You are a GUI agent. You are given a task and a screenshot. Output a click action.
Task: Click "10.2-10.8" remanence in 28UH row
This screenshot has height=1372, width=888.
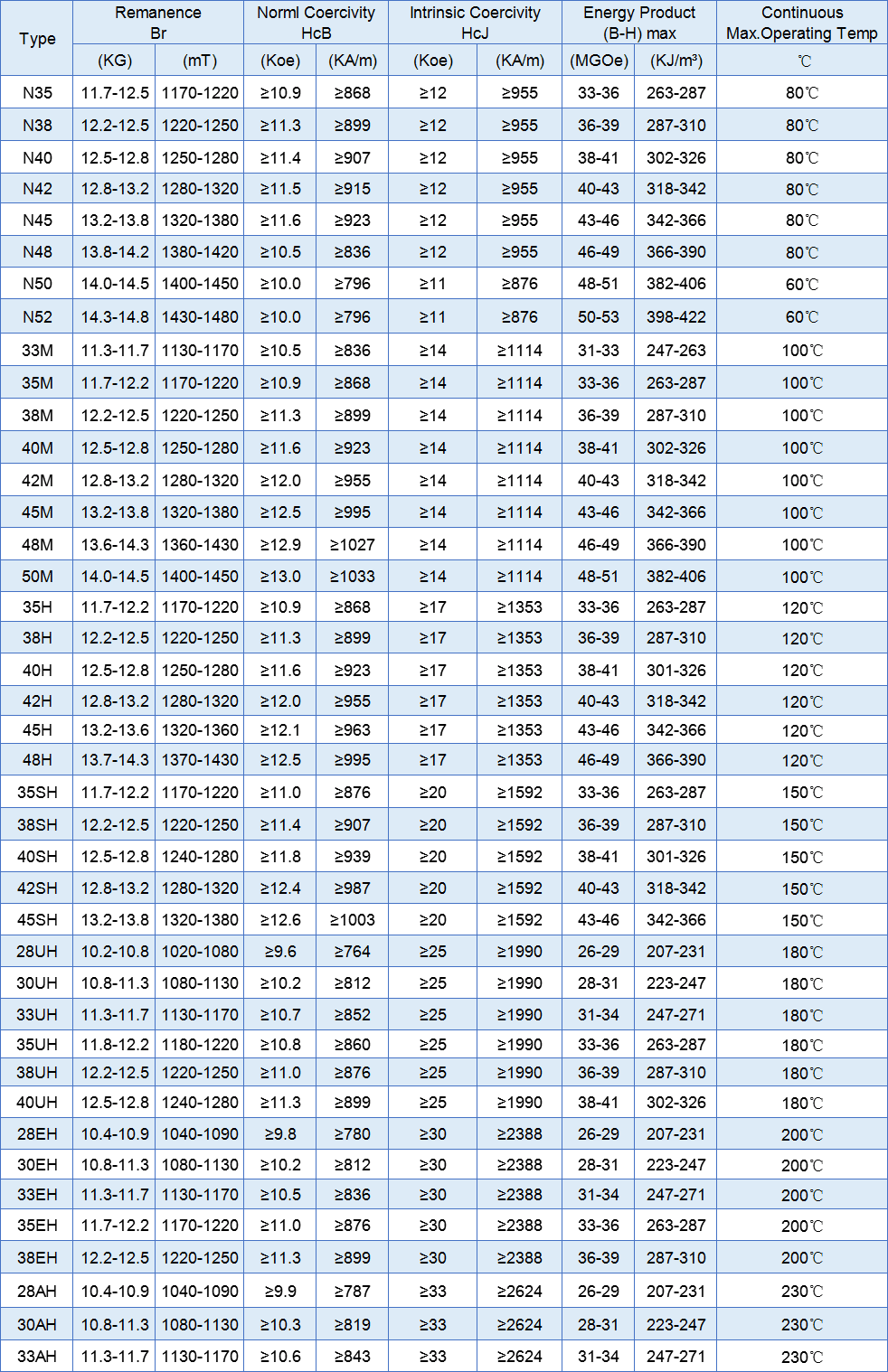115,951
